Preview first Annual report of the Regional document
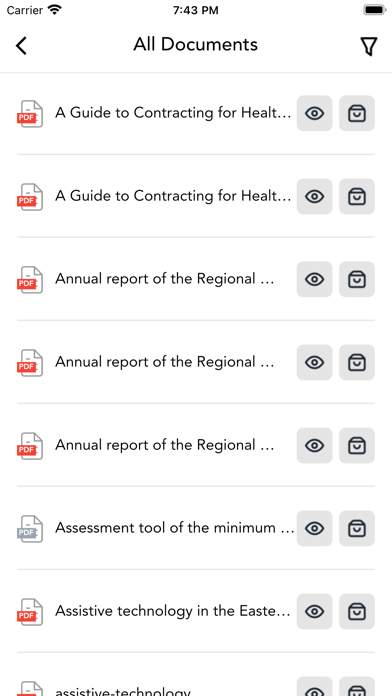This screenshot has height=696, width=392. (x=314, y=279)
